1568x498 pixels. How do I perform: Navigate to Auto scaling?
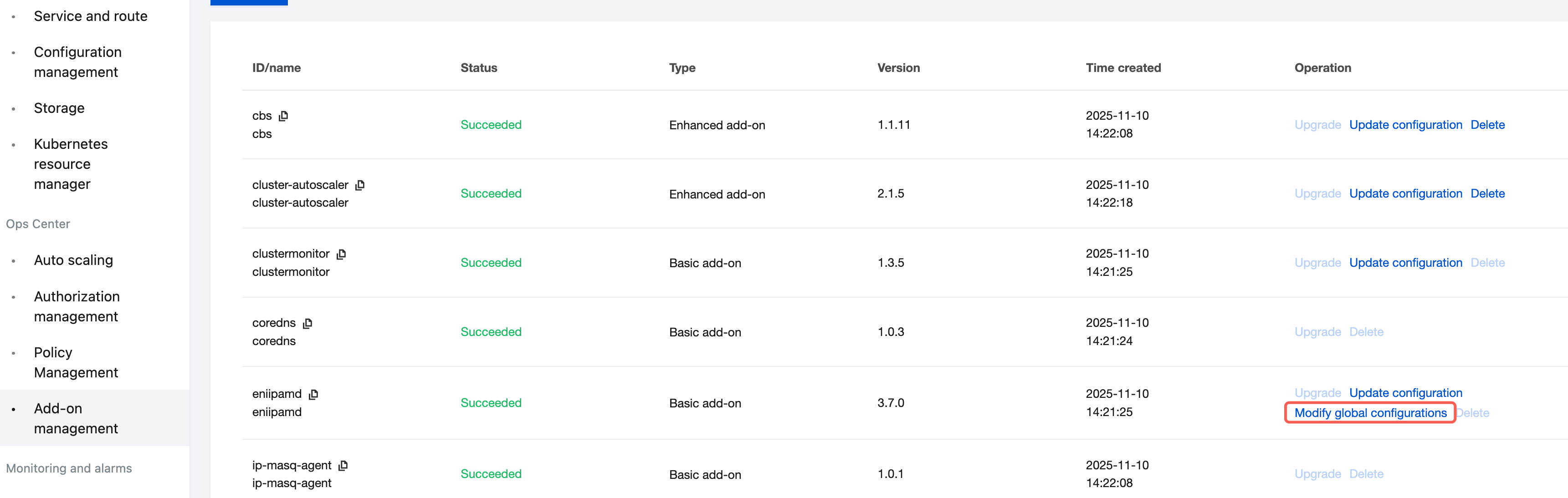(x=73, y=260)
